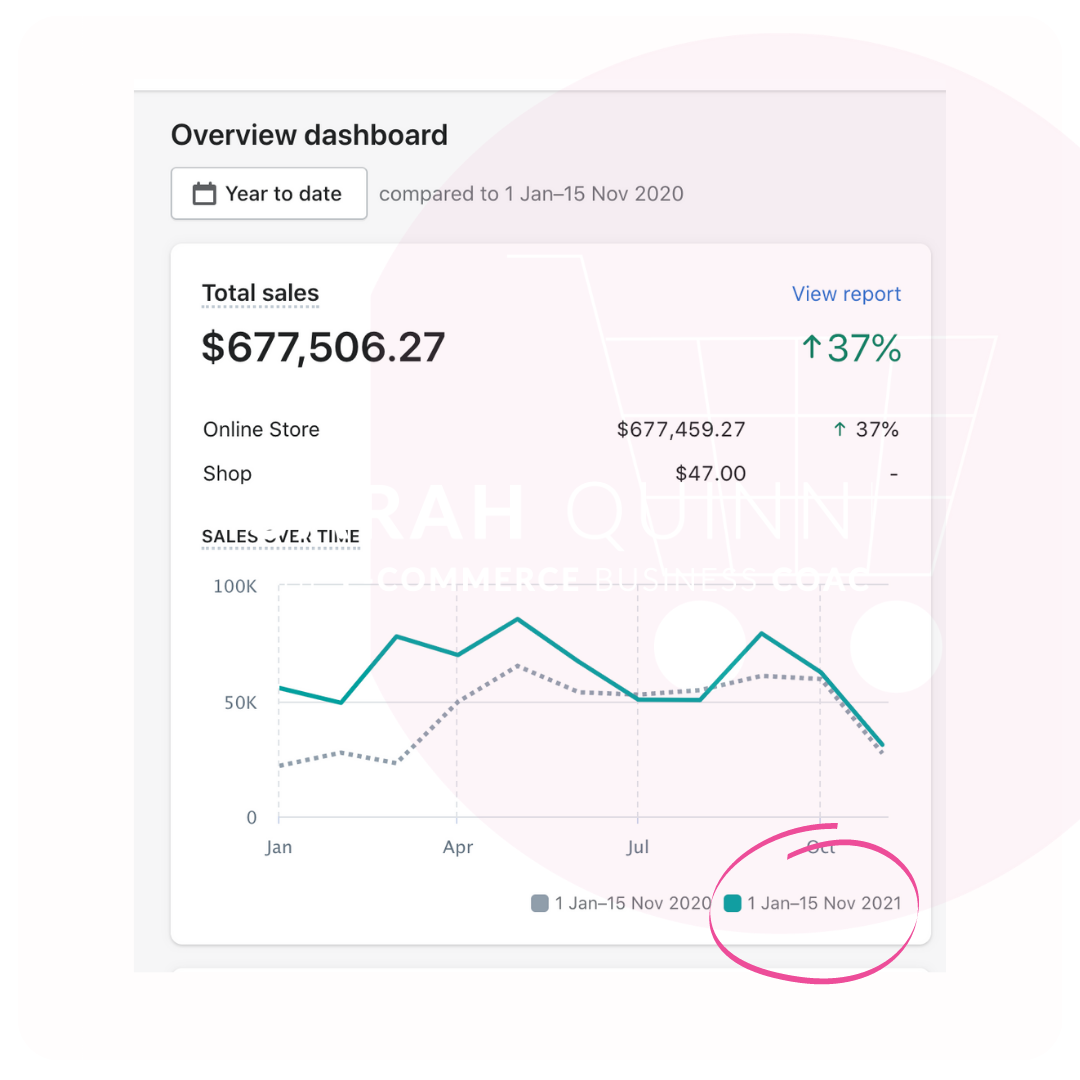The image size is (1080, 1080).
Task: Click the 0 y-axis label
Action: click(x=251, y=818)
